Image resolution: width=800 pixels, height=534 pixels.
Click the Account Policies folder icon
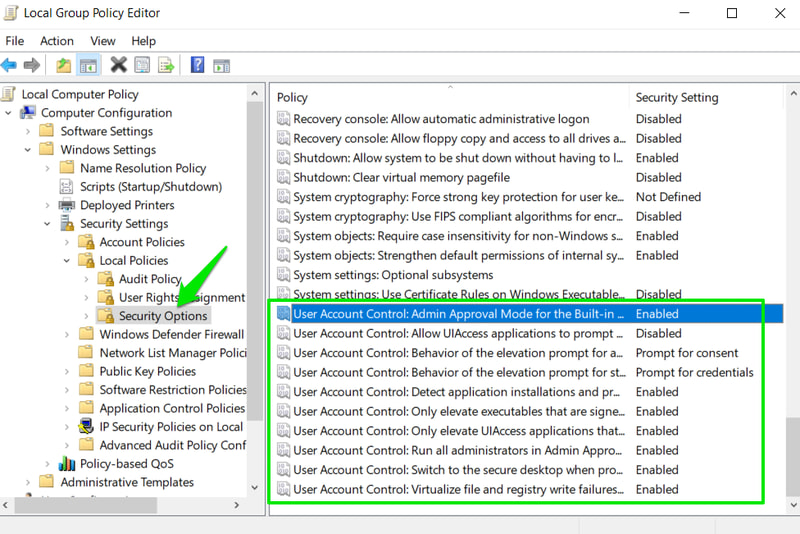(86, 242)
